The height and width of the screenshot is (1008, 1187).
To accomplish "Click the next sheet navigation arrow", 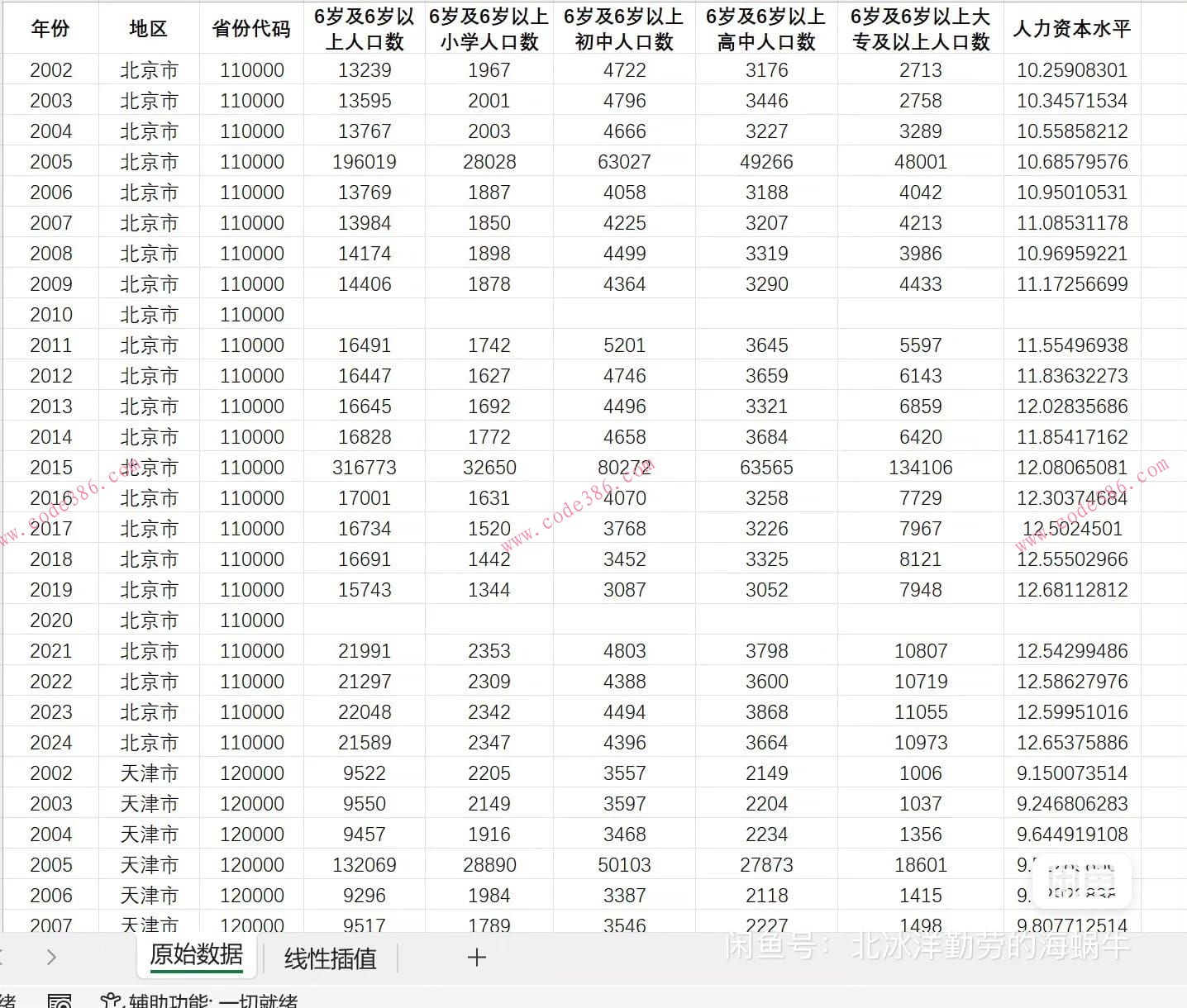I will coord(50,958).
